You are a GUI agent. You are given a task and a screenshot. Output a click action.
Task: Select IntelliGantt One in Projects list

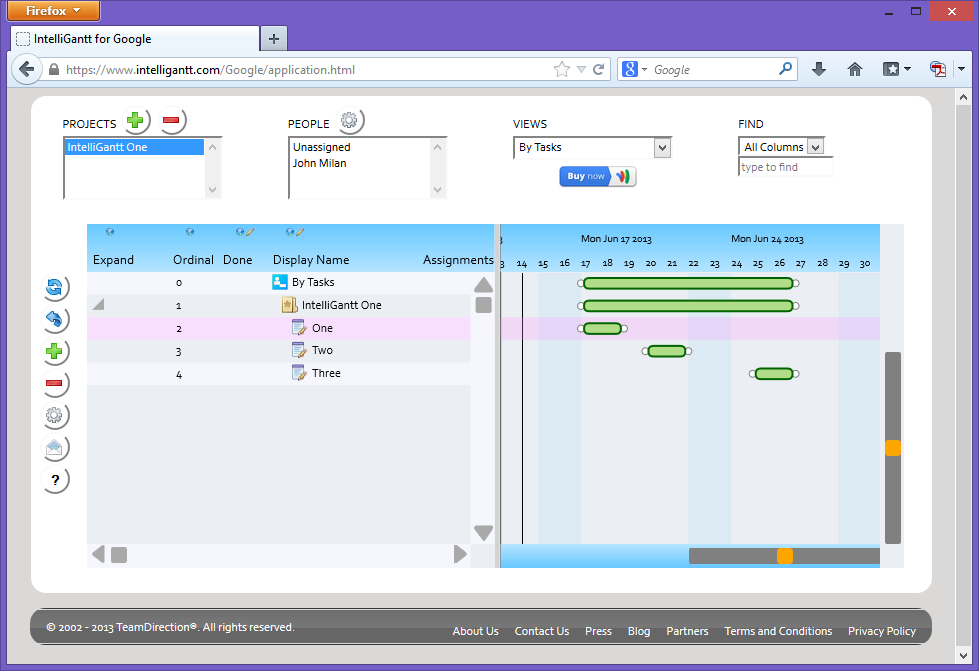point(134,147)
